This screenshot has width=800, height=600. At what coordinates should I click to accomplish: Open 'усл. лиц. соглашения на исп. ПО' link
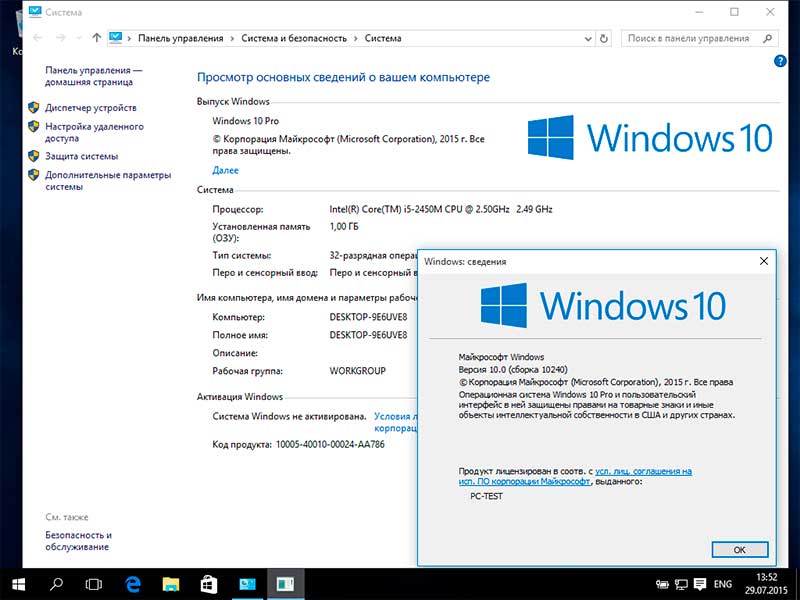(575, 477)
